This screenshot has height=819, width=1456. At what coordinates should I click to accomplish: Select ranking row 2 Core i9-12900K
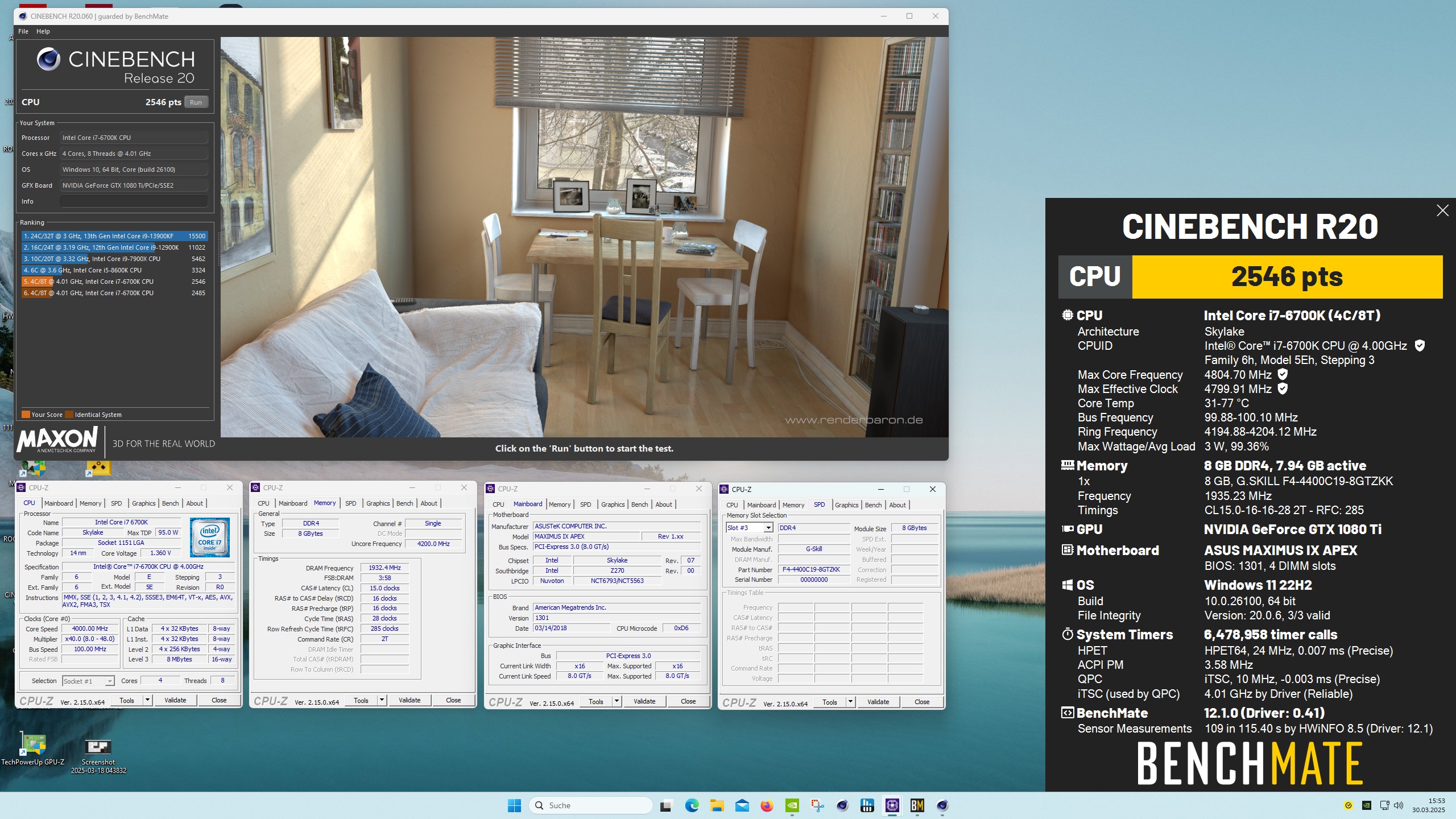(x=114, y=247)
